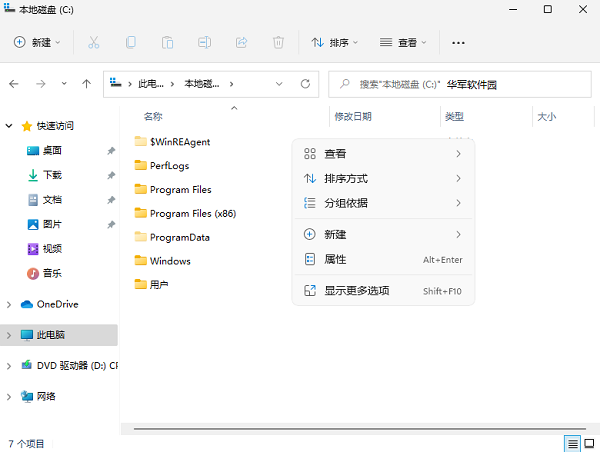Choose 属性 in context menu
Viewport: 600px width, 452px height.
pyautogui.click(x=383, y=259)
